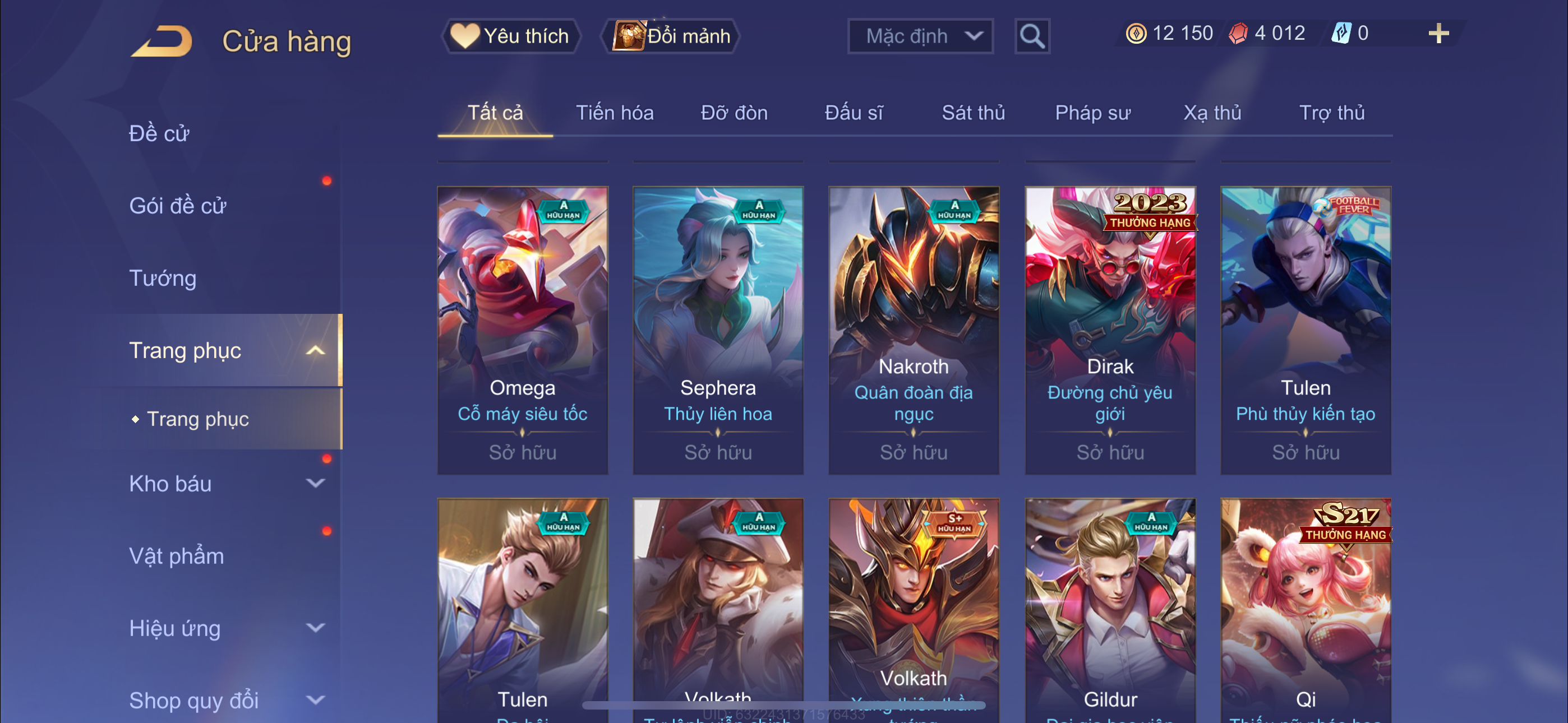
Task: Open the search magnifier icon
Action: pos(1032,36)
